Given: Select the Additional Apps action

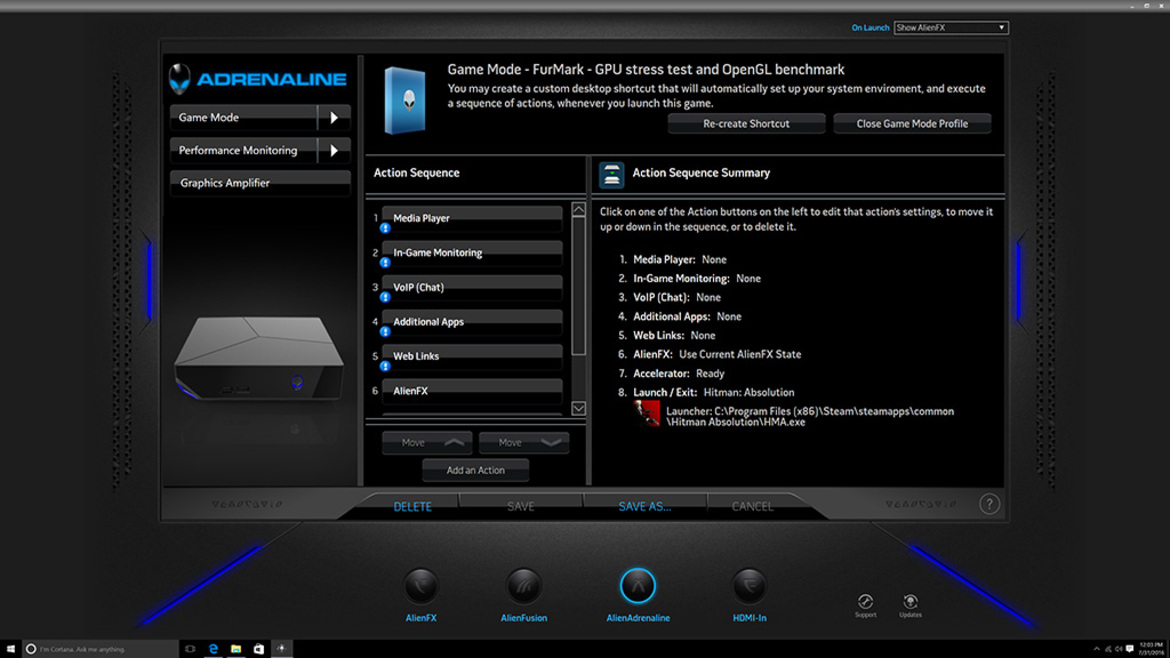Looking at the screenshot, I should 472,322.
